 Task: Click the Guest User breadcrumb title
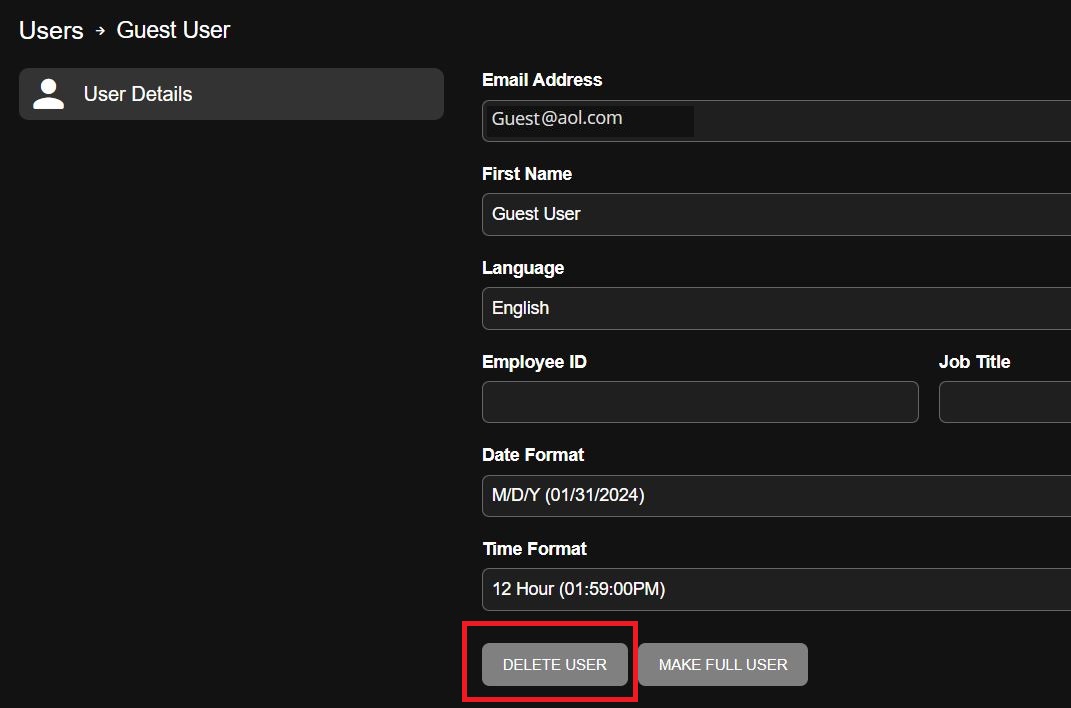click(x=173, y=30)
